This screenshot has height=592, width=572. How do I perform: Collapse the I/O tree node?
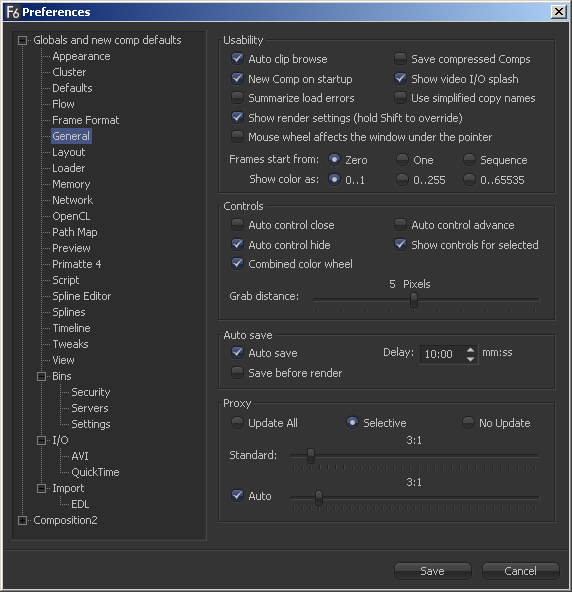point(42,440)
